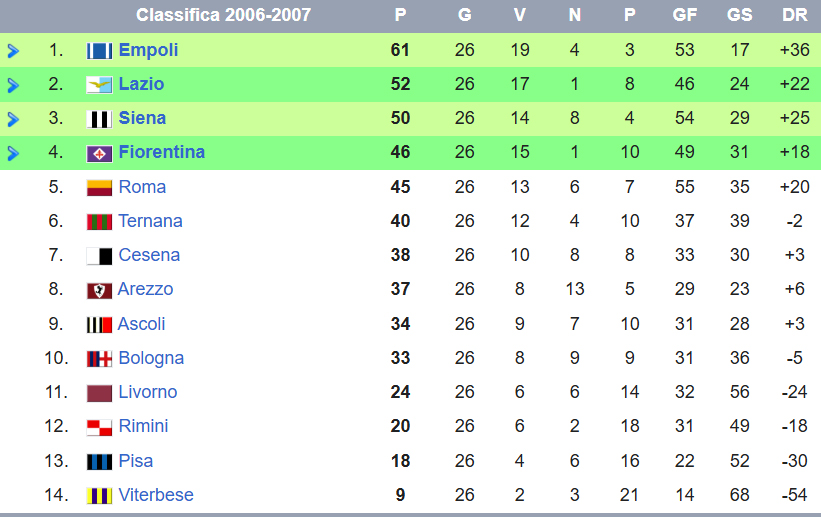The width and height of the screenshot is (821, 517).
Task: Click the Viterbese yellow-blue flag icon
Action: point(99,496)
